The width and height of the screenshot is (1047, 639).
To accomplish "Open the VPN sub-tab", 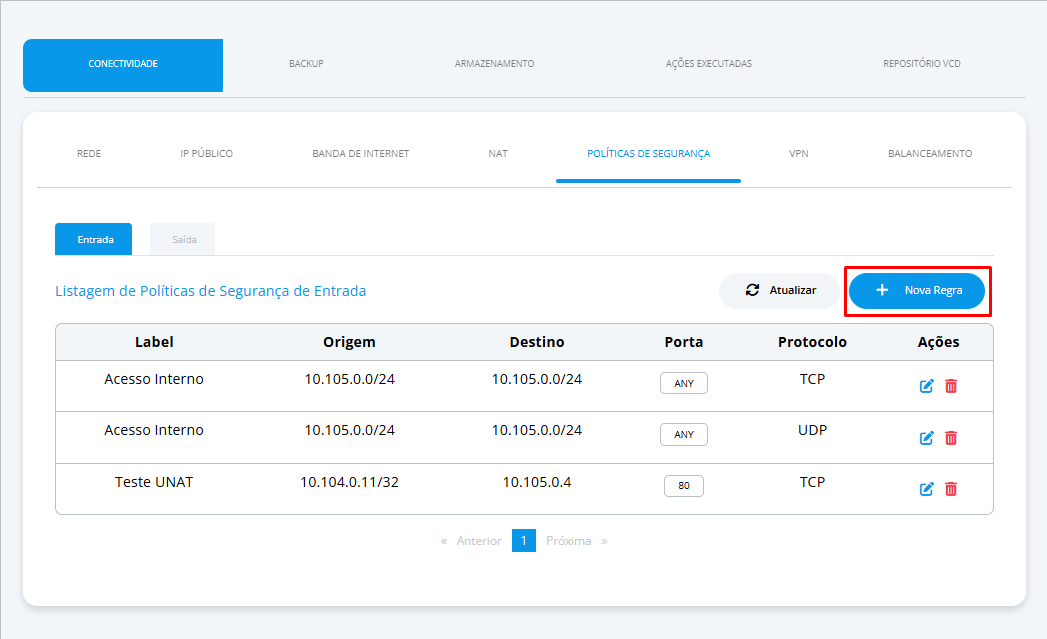I will [799, 154].
